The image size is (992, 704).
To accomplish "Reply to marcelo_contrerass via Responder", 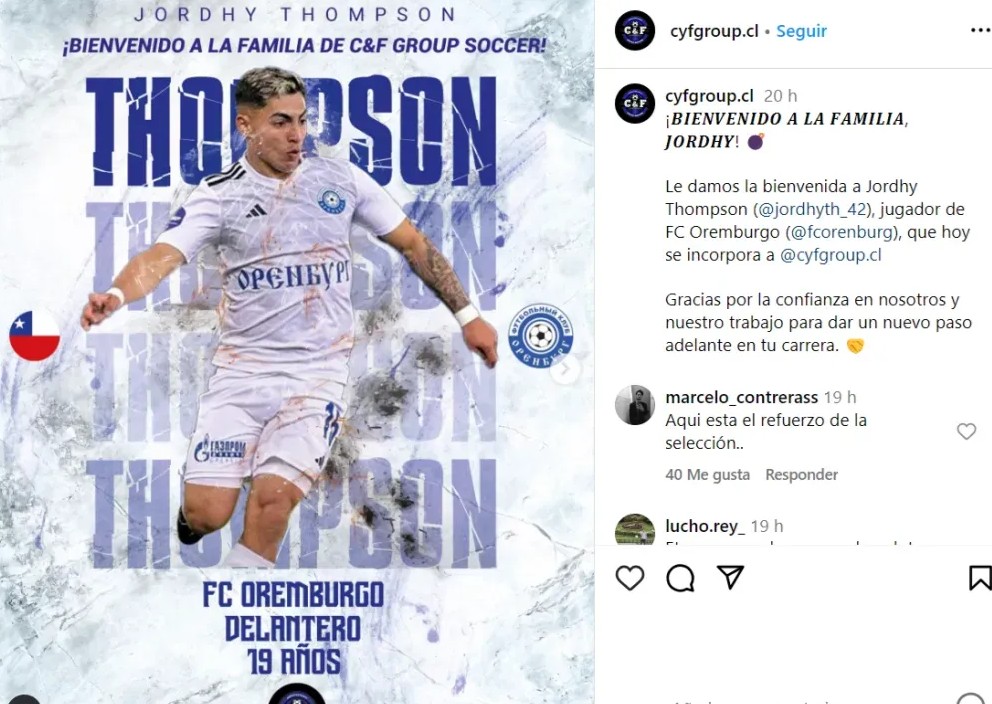I will 802,474.
